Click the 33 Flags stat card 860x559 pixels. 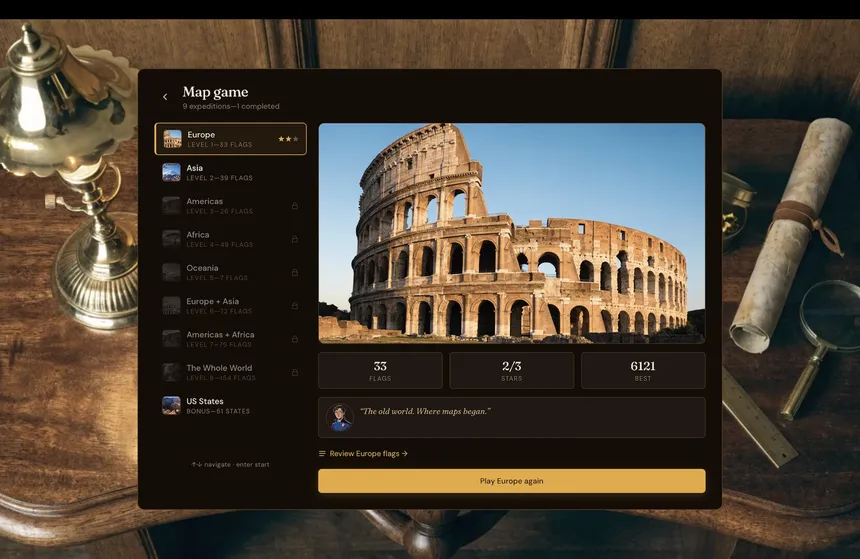(380, 370)
